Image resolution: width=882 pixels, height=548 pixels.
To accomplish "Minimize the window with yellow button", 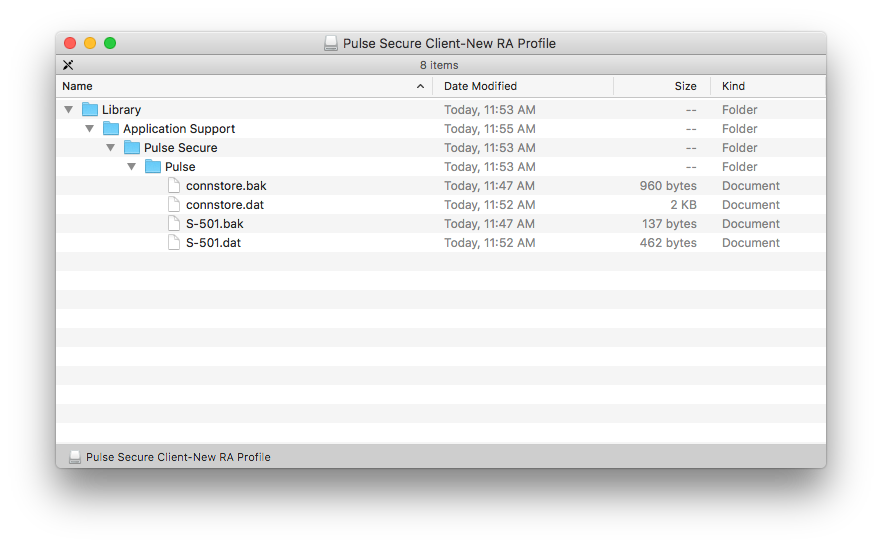I will (90, 43).
